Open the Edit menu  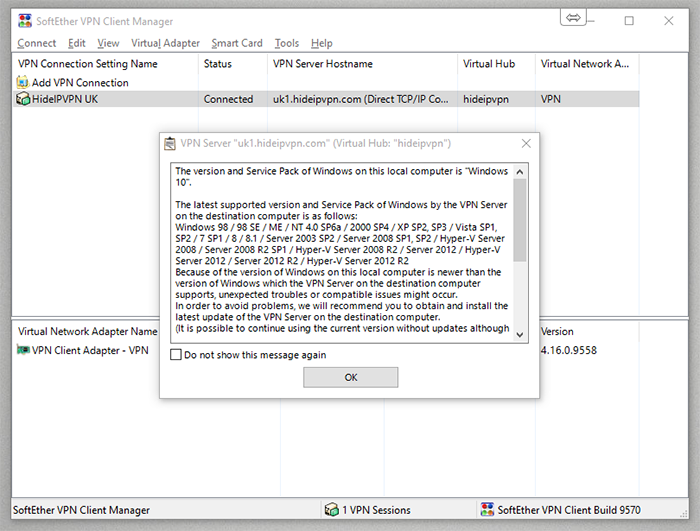tap(76, 43)
